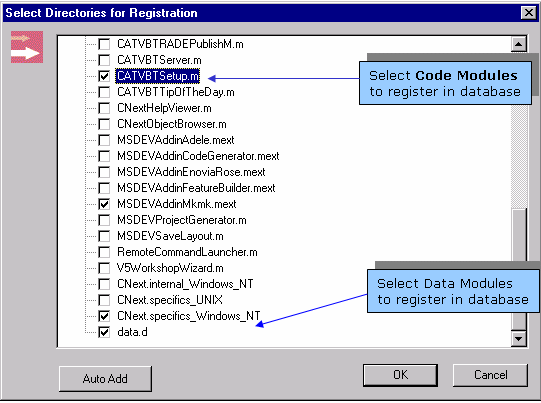This screenshot has width=541, height=403.
Task: Uncheck the MSDEVAddinMkmk.mext checkbox
Action: 104,204
